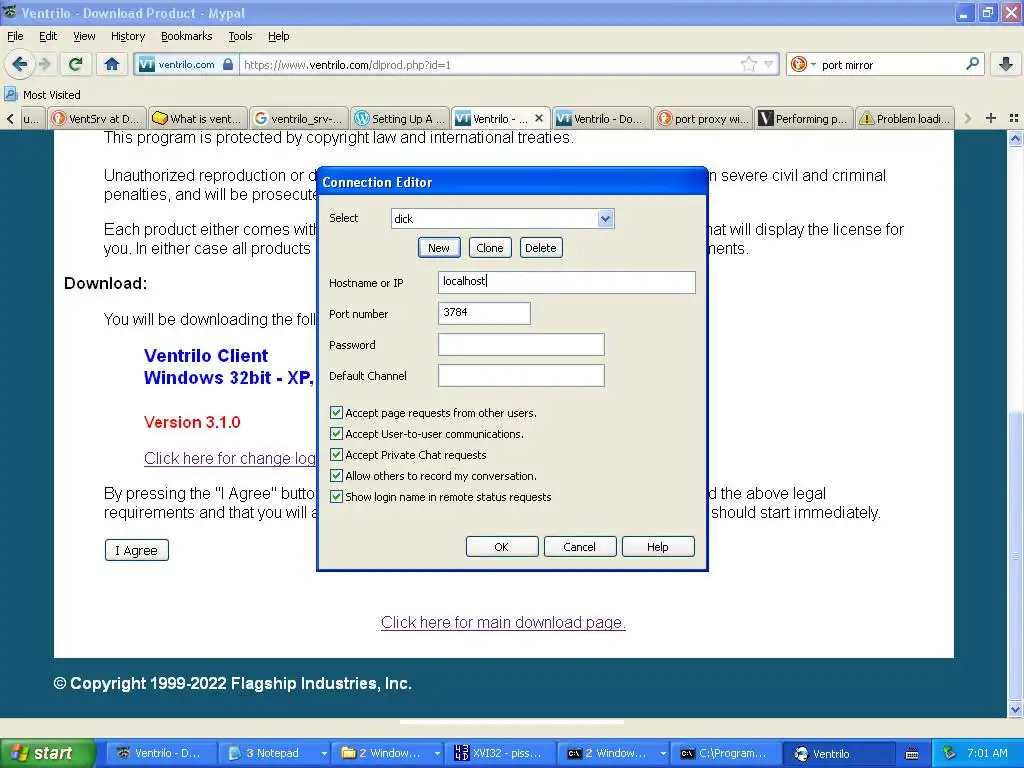This screenshot has height=768, width=1024.
Task: Switch to the Problem loadi... tab
Action: (x=904, y=118)
